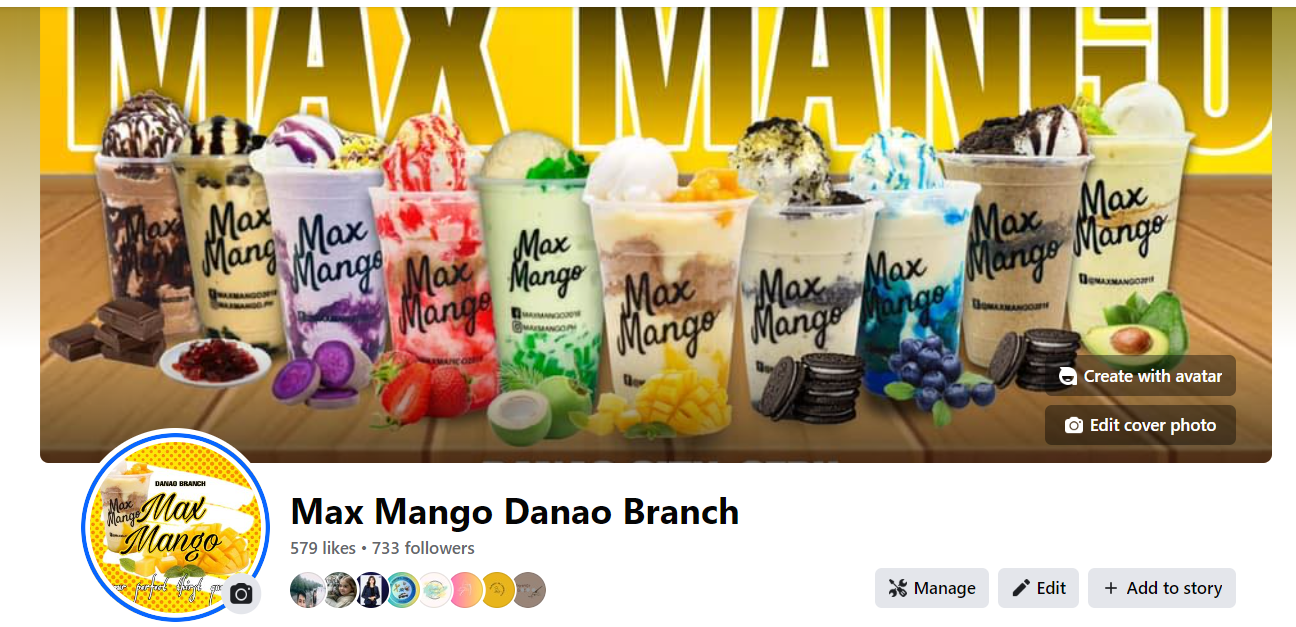Viewport: 1296px width, 627px height.
Task: Click the Add to story button label
Action: [1174, 588]
